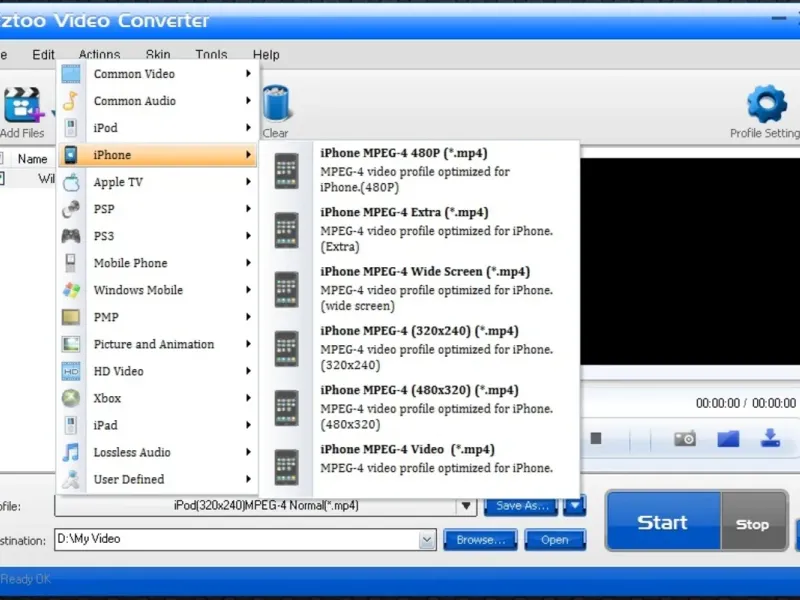
Task: Click phone icon beside iPhone MPEG-4 Extra
Action: pos(286,230)
